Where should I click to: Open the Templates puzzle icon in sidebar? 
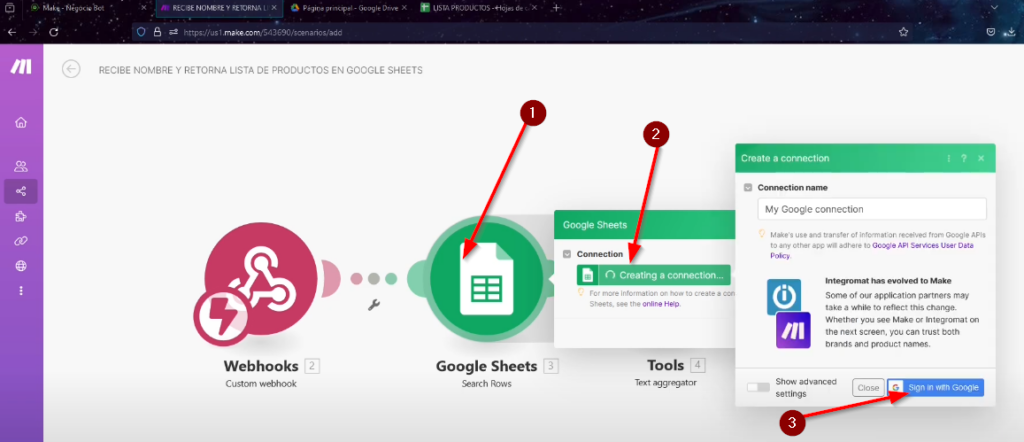tap(21, 216)
